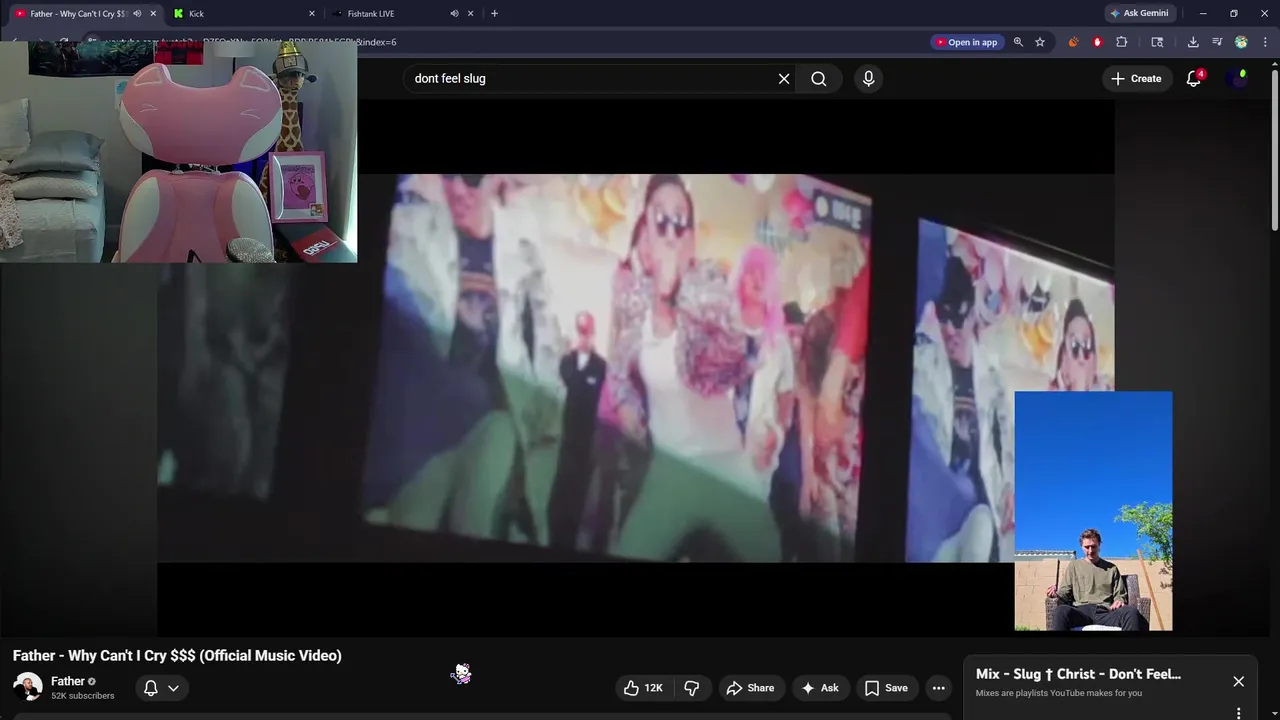Open the Father channel avatar
Image resolution: width=1280 pixels, height=720 pixels.
click(x=28, y=687)
